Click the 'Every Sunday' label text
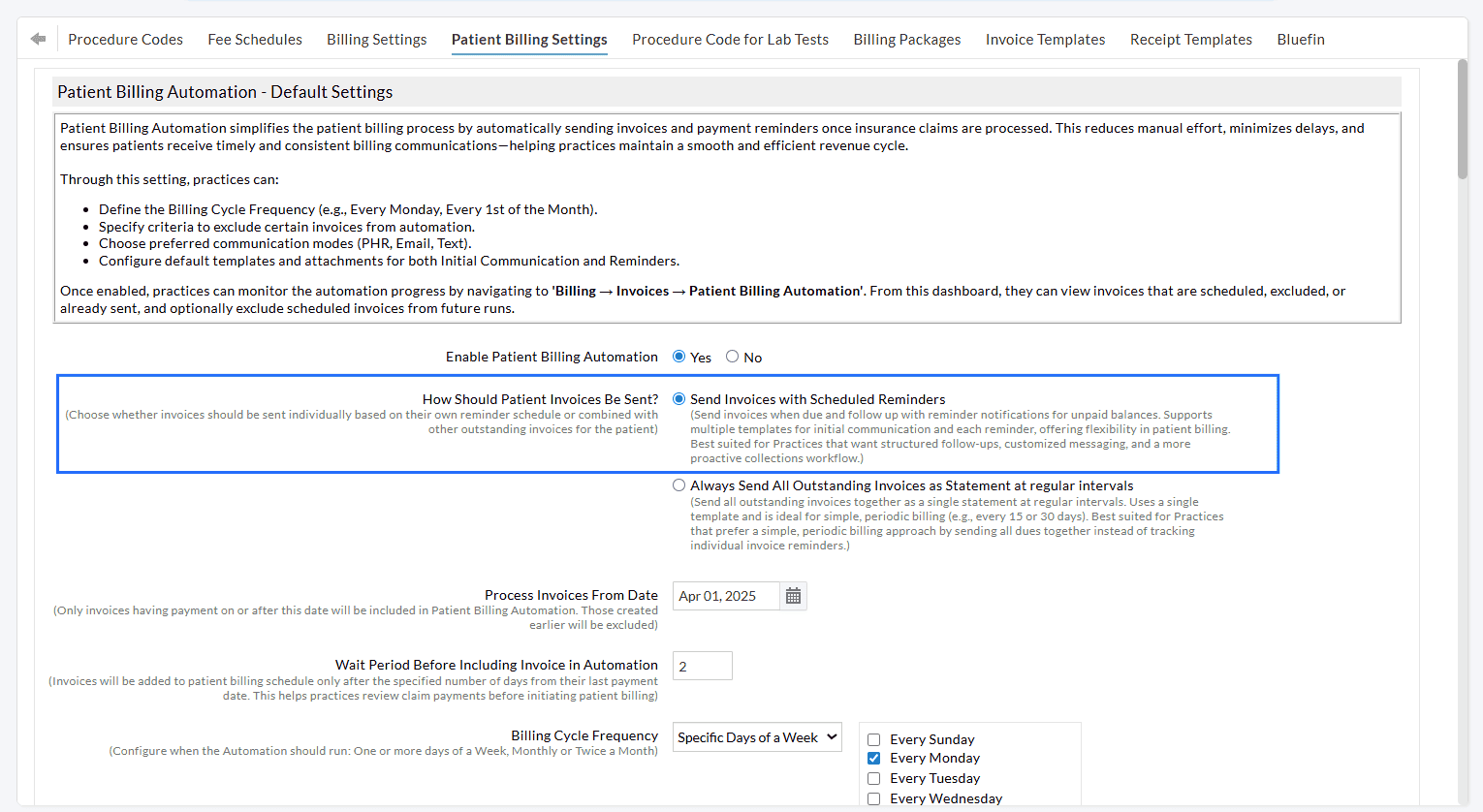 click(x=932, y=739)
